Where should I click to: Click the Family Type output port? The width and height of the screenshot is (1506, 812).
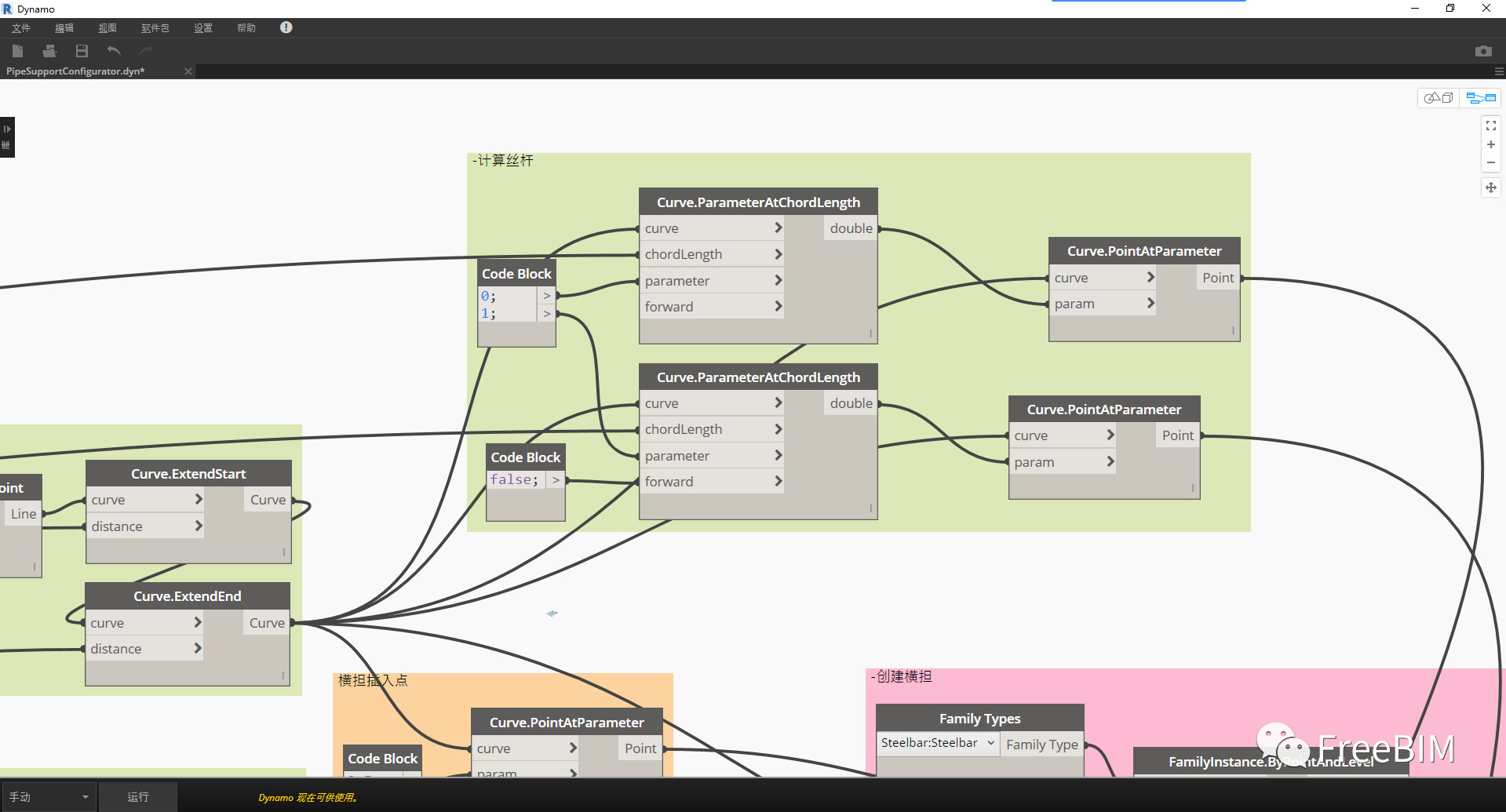tap(1042, 745)
